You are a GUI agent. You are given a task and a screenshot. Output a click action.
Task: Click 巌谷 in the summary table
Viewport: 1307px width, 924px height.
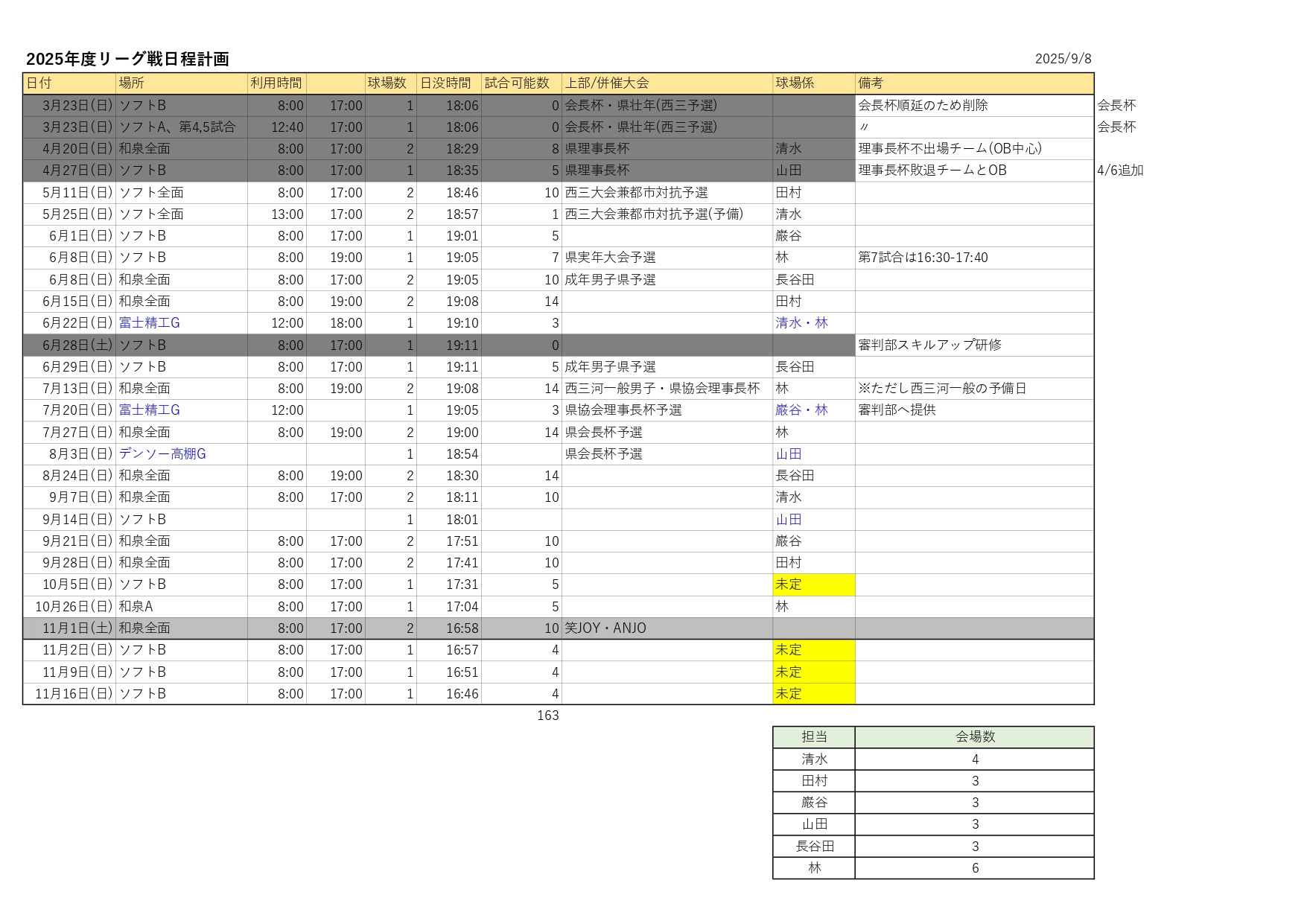[814, 803]
